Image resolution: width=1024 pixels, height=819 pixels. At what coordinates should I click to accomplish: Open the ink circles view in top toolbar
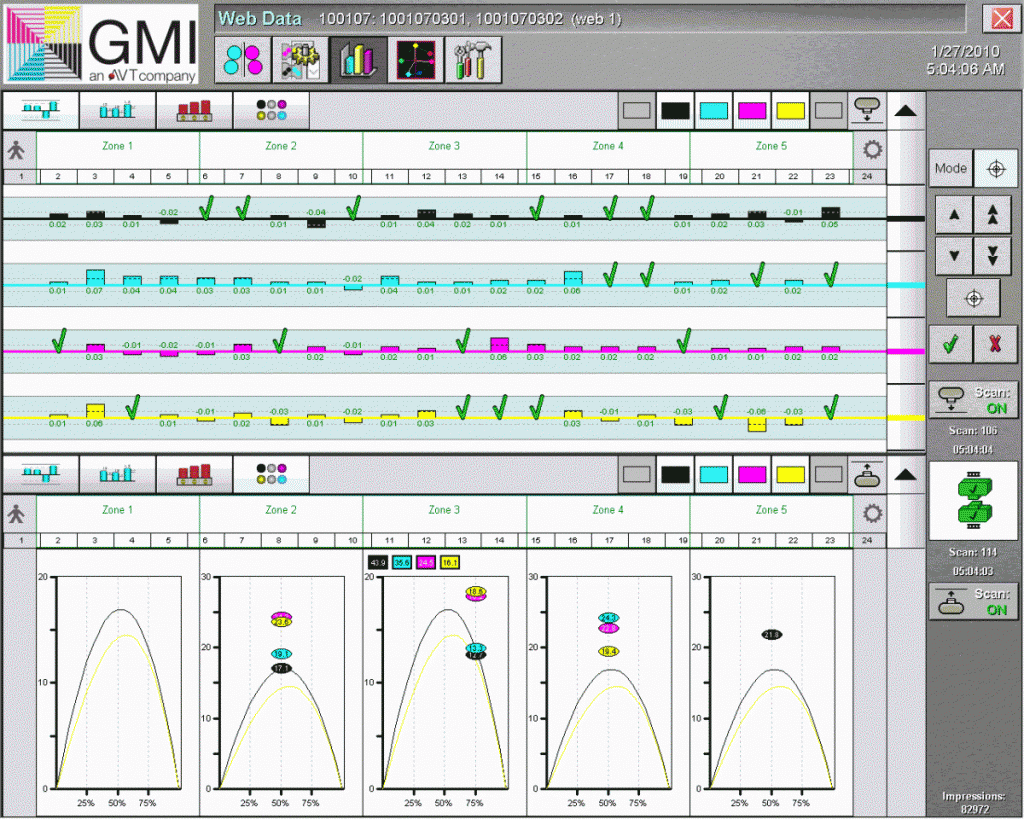point(243,59)
